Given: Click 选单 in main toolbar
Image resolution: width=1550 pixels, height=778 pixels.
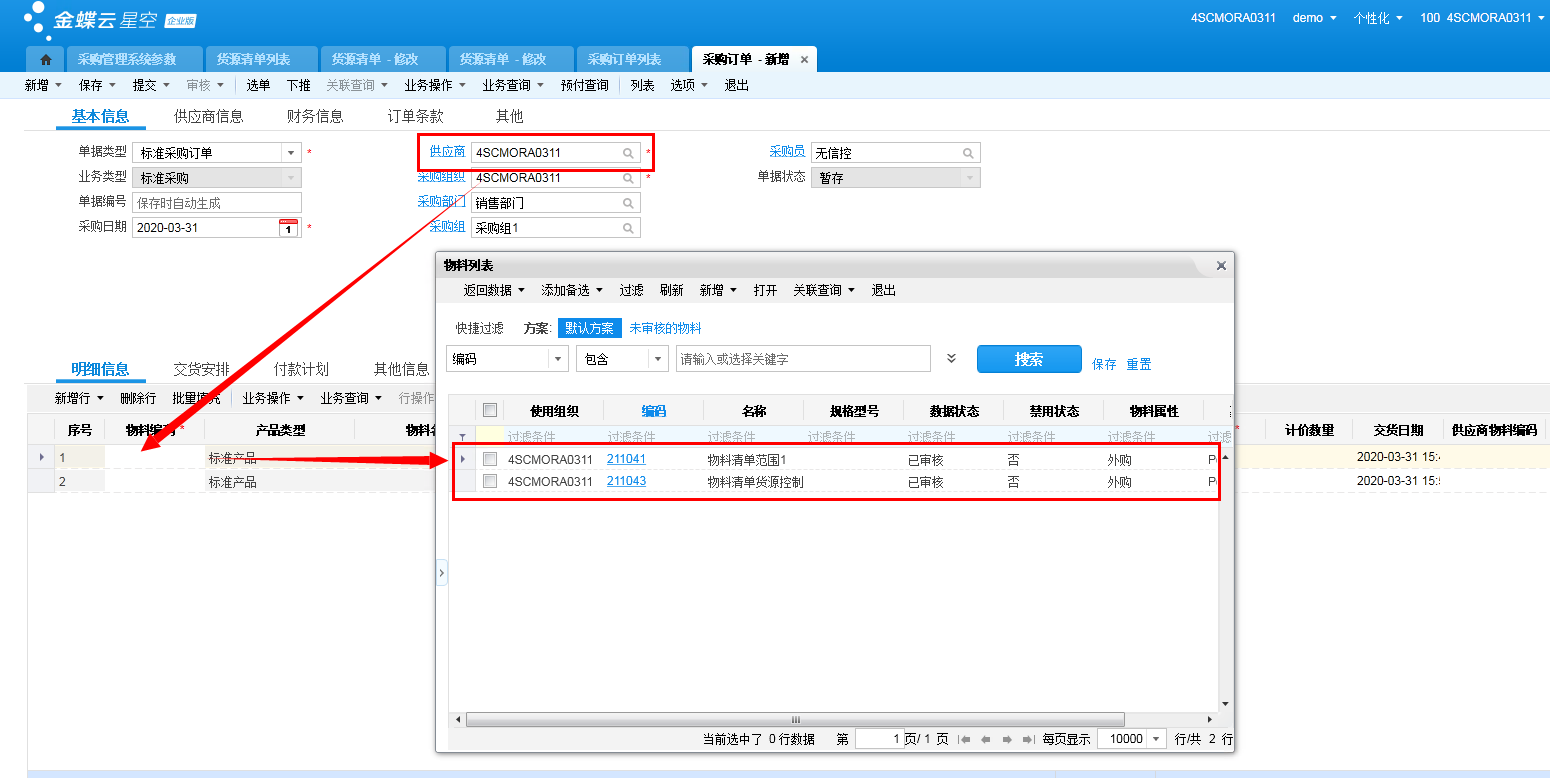Looking at the screenshot, I should 259,85.
